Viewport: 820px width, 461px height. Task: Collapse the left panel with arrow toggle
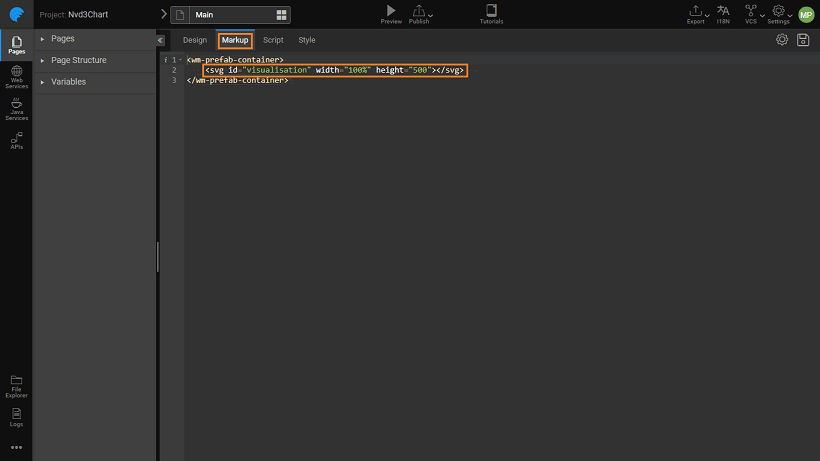(160, 40)
